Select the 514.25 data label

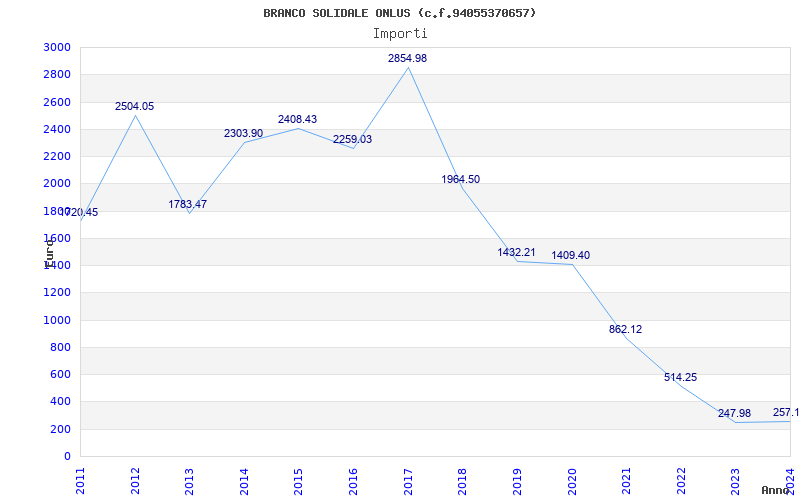coord(680,378)
